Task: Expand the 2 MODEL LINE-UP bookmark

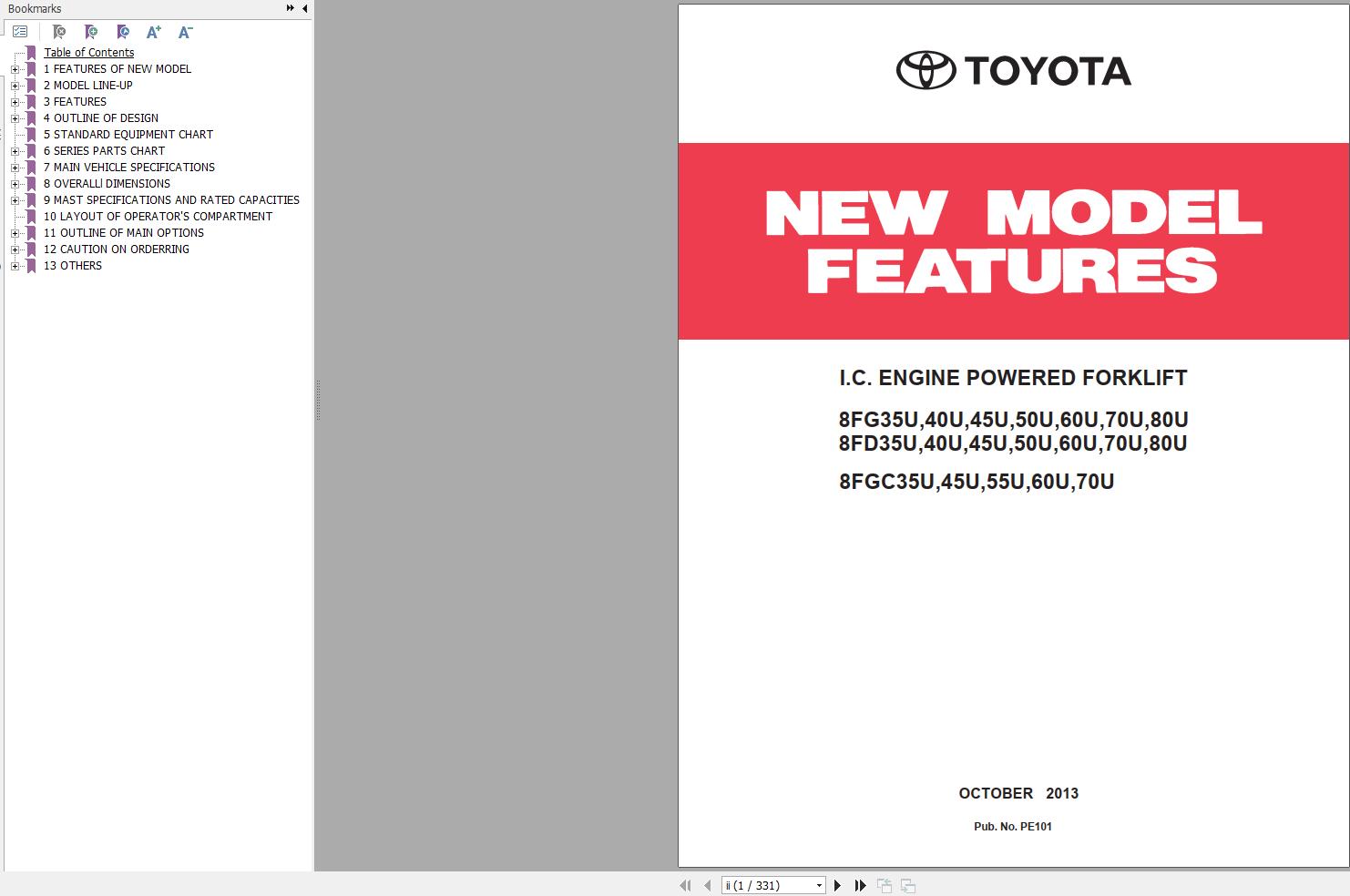Action: point(15,86)
